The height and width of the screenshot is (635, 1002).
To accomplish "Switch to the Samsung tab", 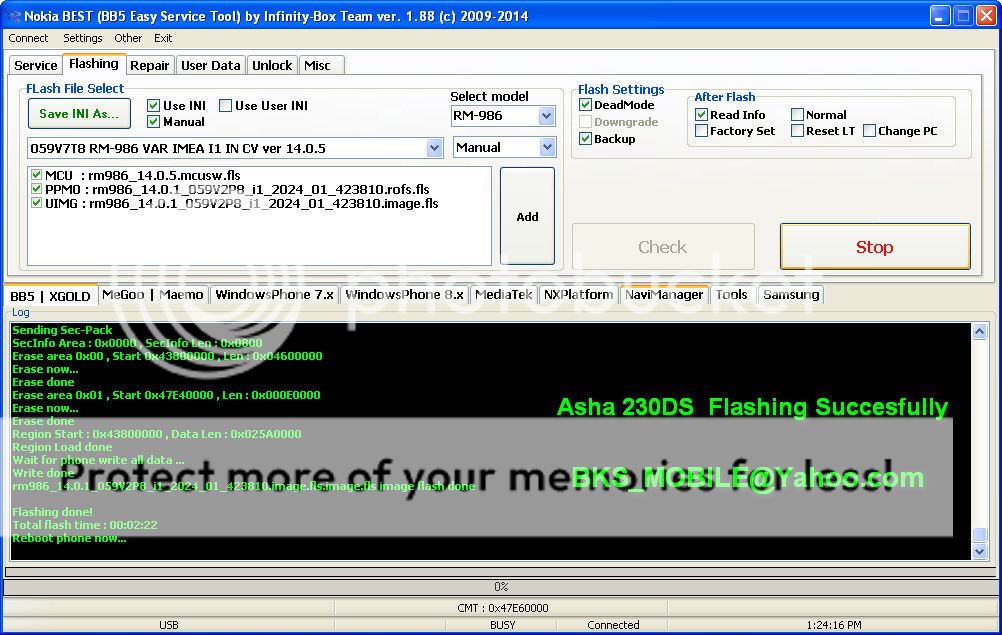I will [790, 295].
